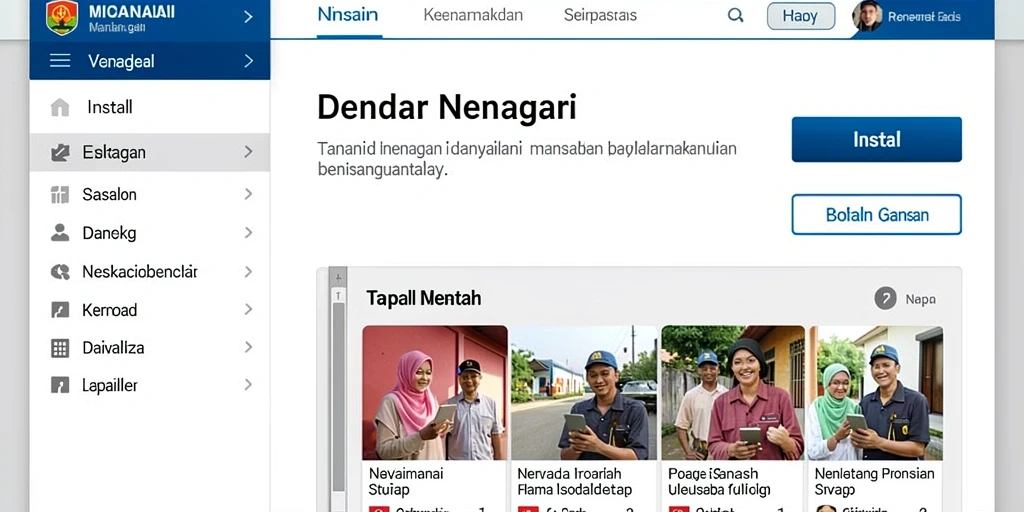
Task: Click the Dendar Nenagari heading
Action: tap(447, 108)
